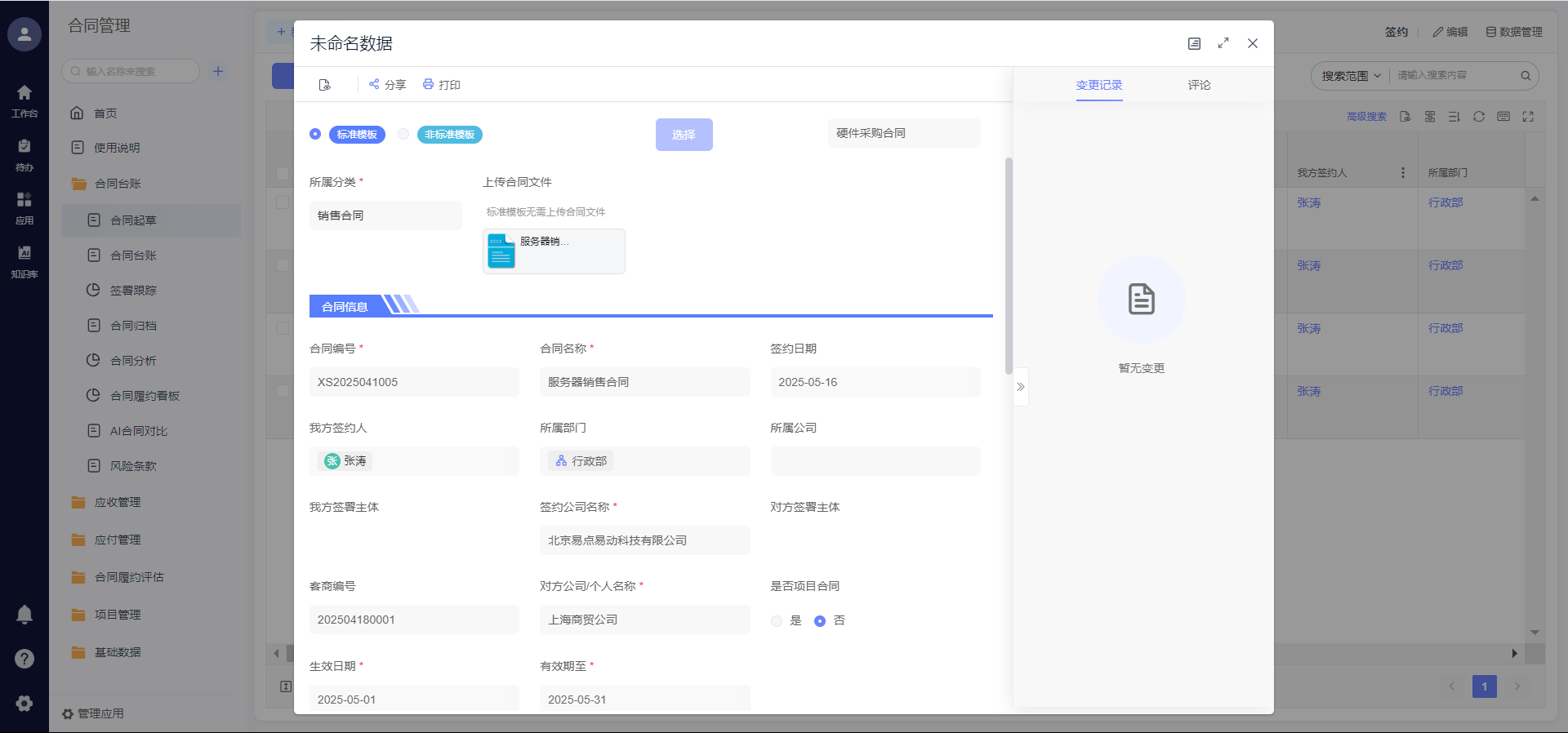Viewport: 1568px width, 733px height.
Task: Open the document edit icon in toolbar
Action: pyautogui.click(x=325, y=85)
